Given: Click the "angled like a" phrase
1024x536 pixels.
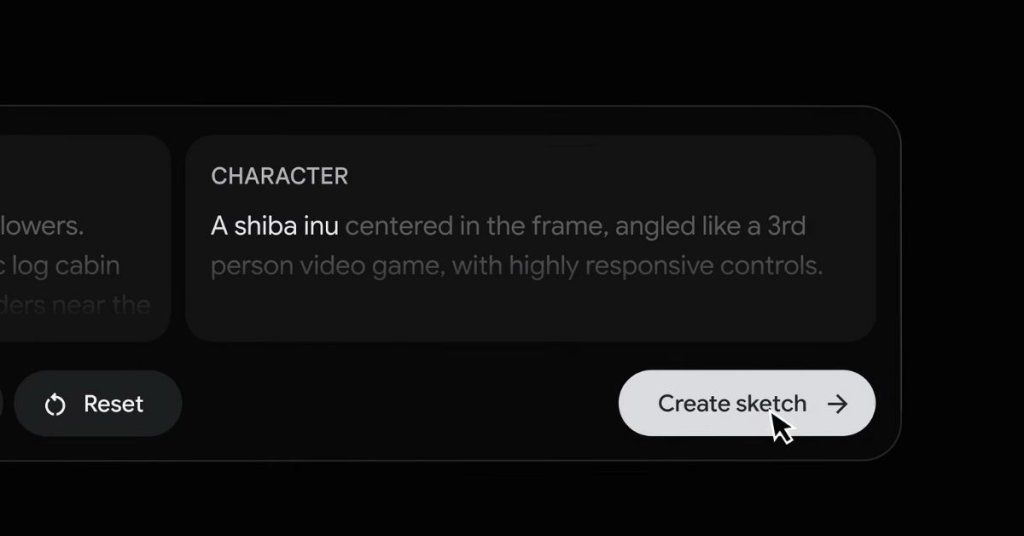Looking at the screenshot, I should point(688,227).
